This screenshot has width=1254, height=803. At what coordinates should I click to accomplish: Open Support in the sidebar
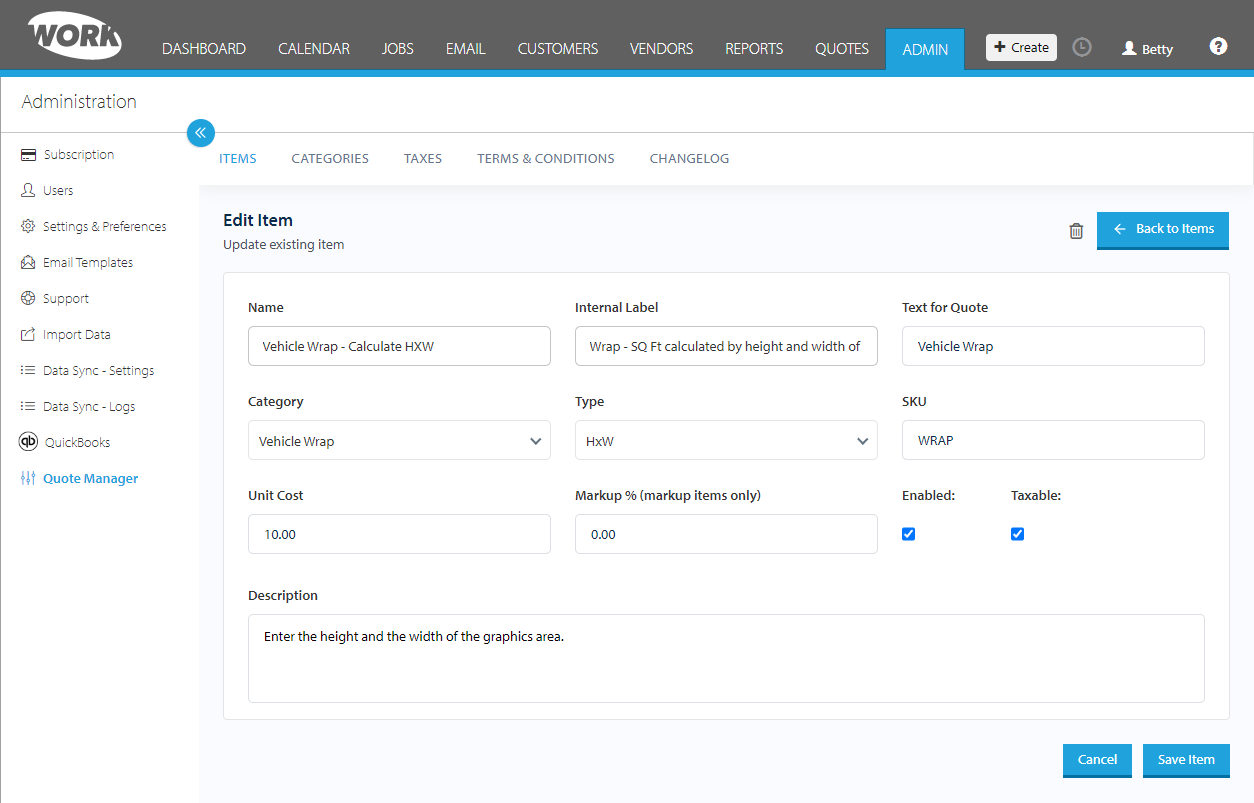pyautogui.click(x=66, y=298)
